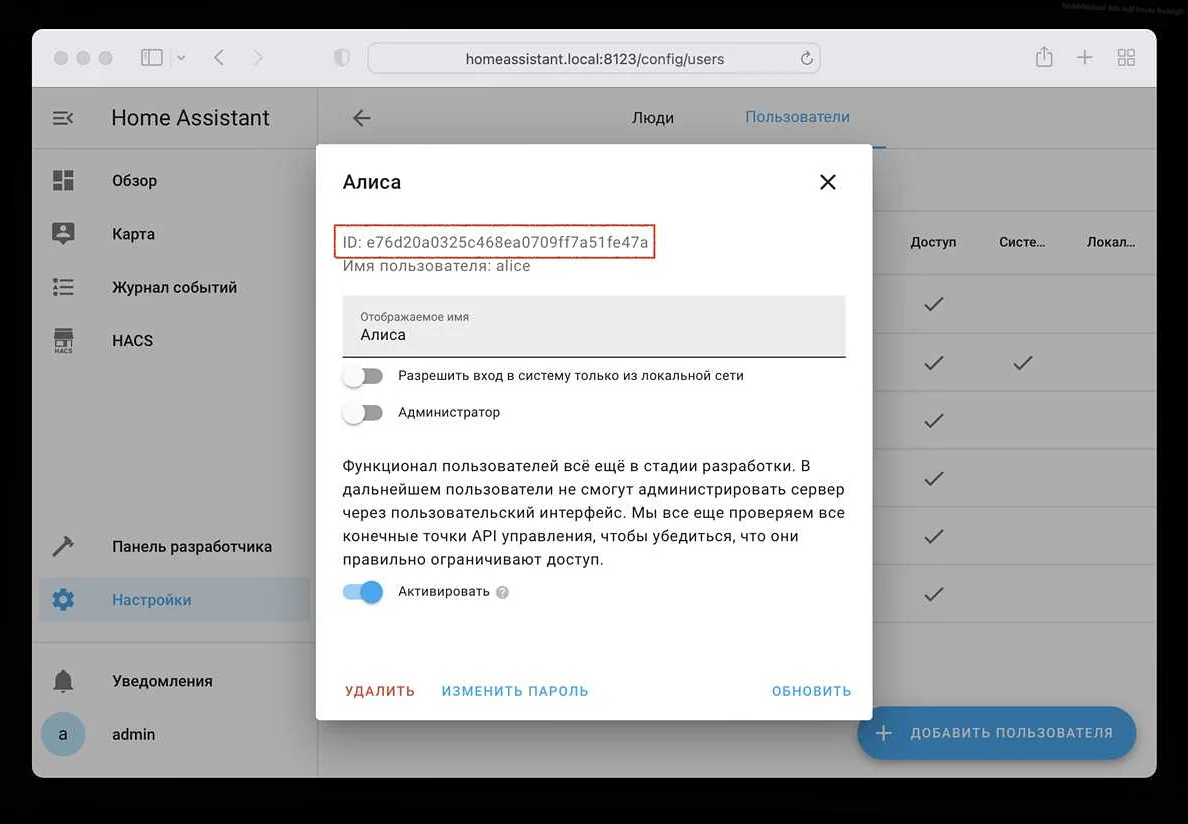Image resolution: width=1188 pixels, height=824 pixels.
Task: Click ДОБАВИТЬ ПОЛЬЗОВАТЕЛЯ button
Action: point(997,733)
